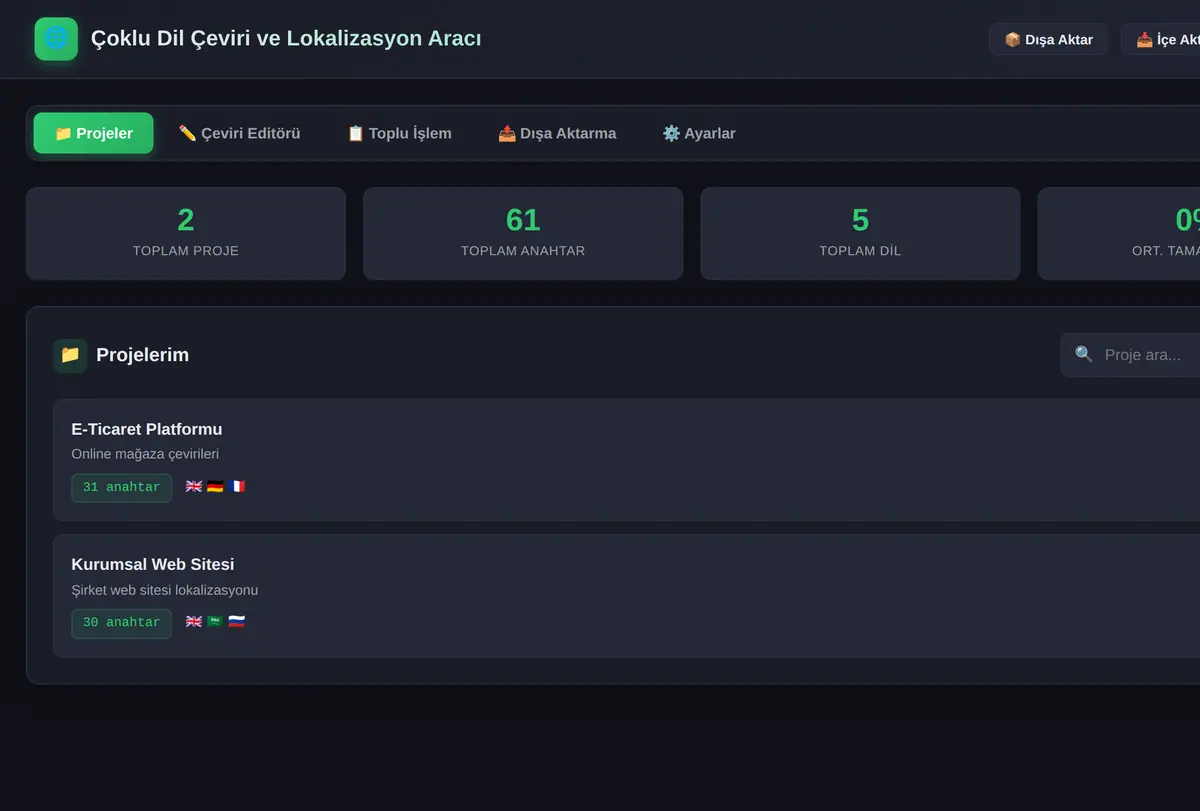Show the Ayarlar settings tab

699,133
